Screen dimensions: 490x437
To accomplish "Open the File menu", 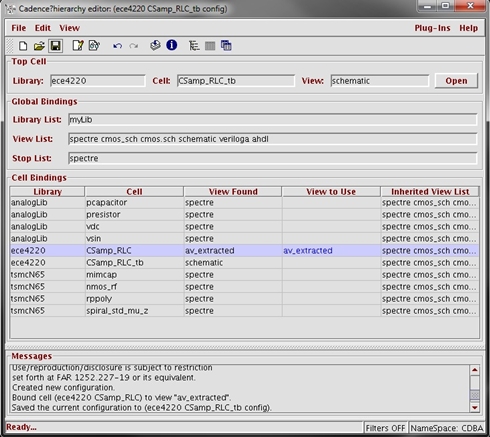I will point(19,28).
